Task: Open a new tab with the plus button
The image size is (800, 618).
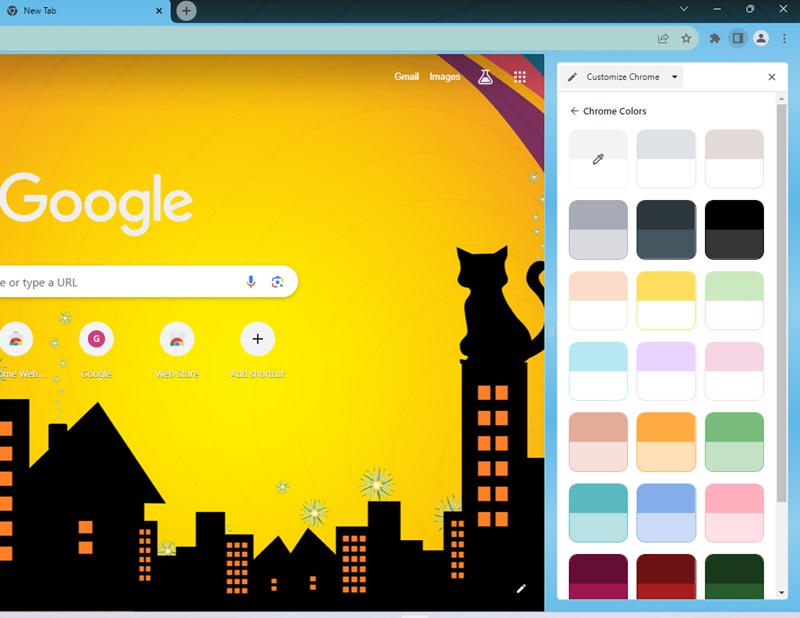Action: [x=186, y=11]
